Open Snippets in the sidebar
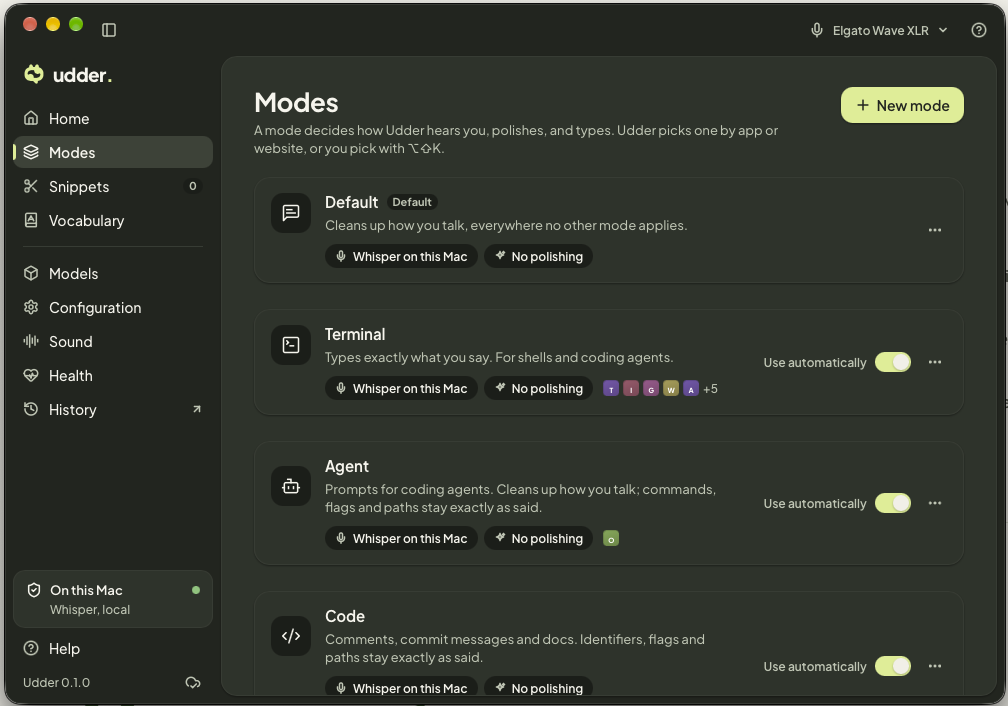 tap(113, 186)
